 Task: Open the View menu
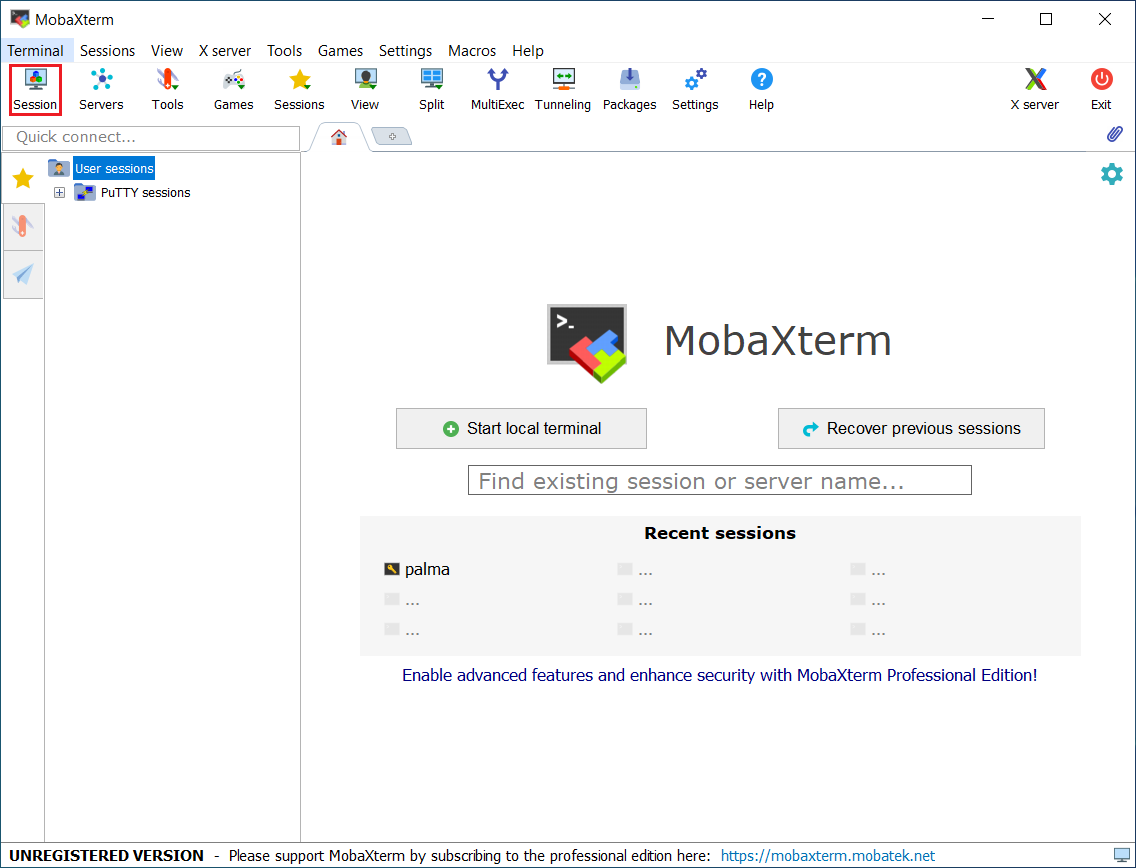click(x=167, y=51)
